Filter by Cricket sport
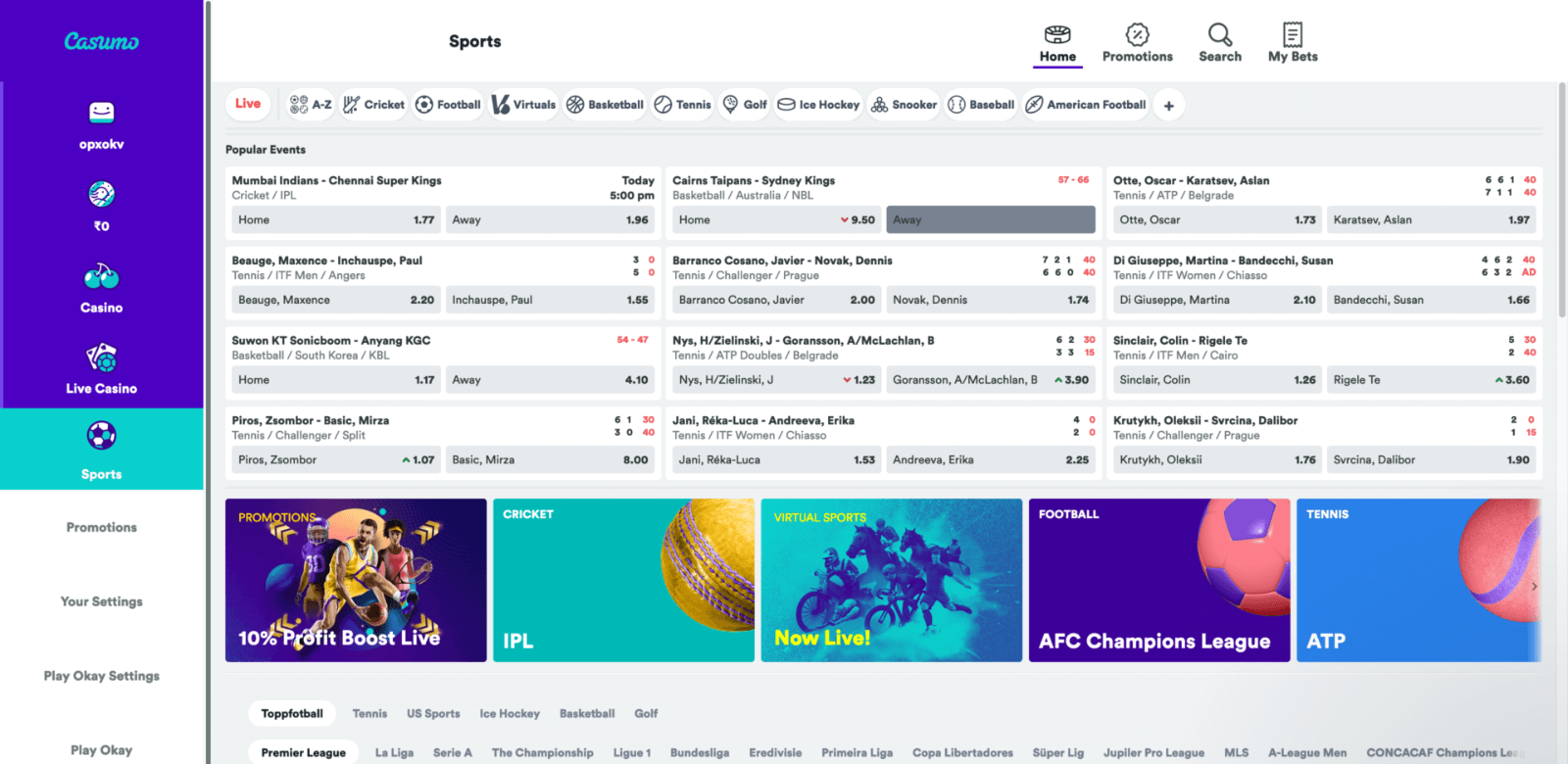This screenshot has height=764, width=1568. [x=372, y=105]
